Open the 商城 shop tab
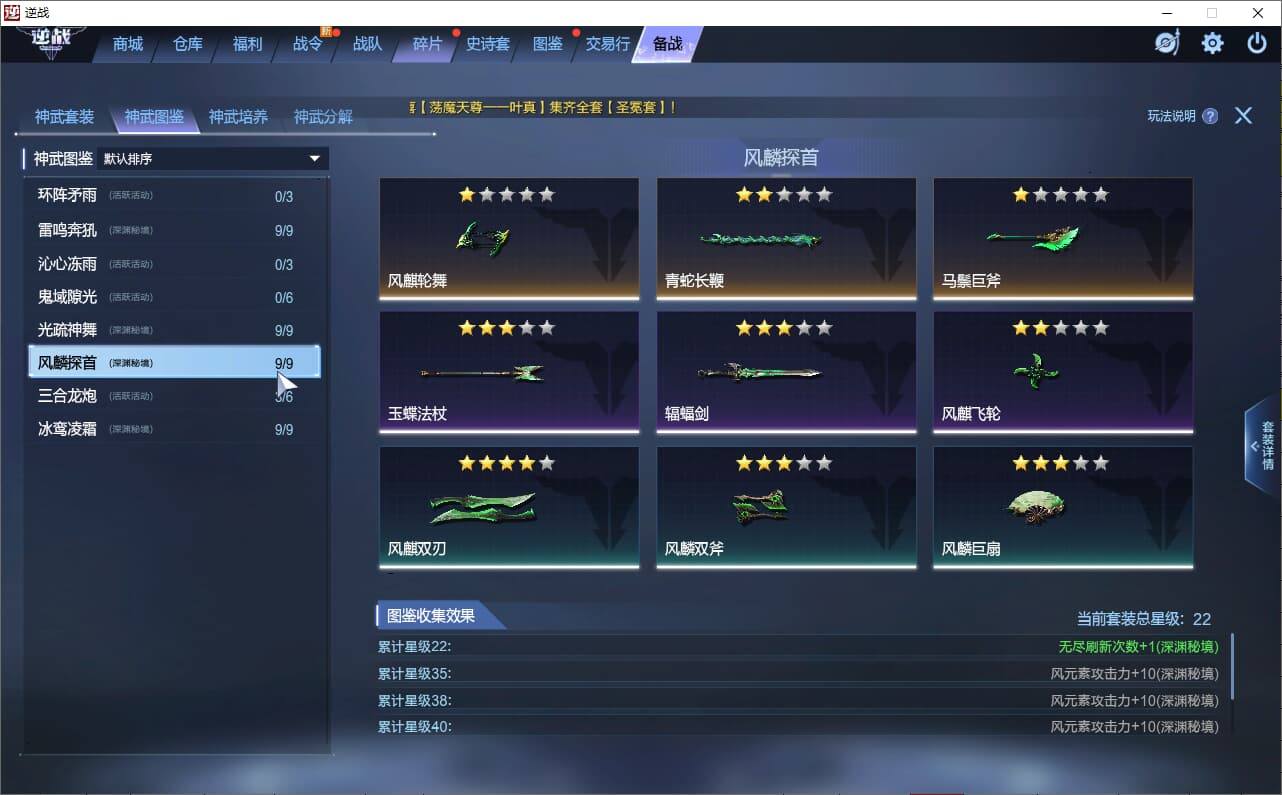The width and height of the screenshot is (1282, 795). coord(128,44)
